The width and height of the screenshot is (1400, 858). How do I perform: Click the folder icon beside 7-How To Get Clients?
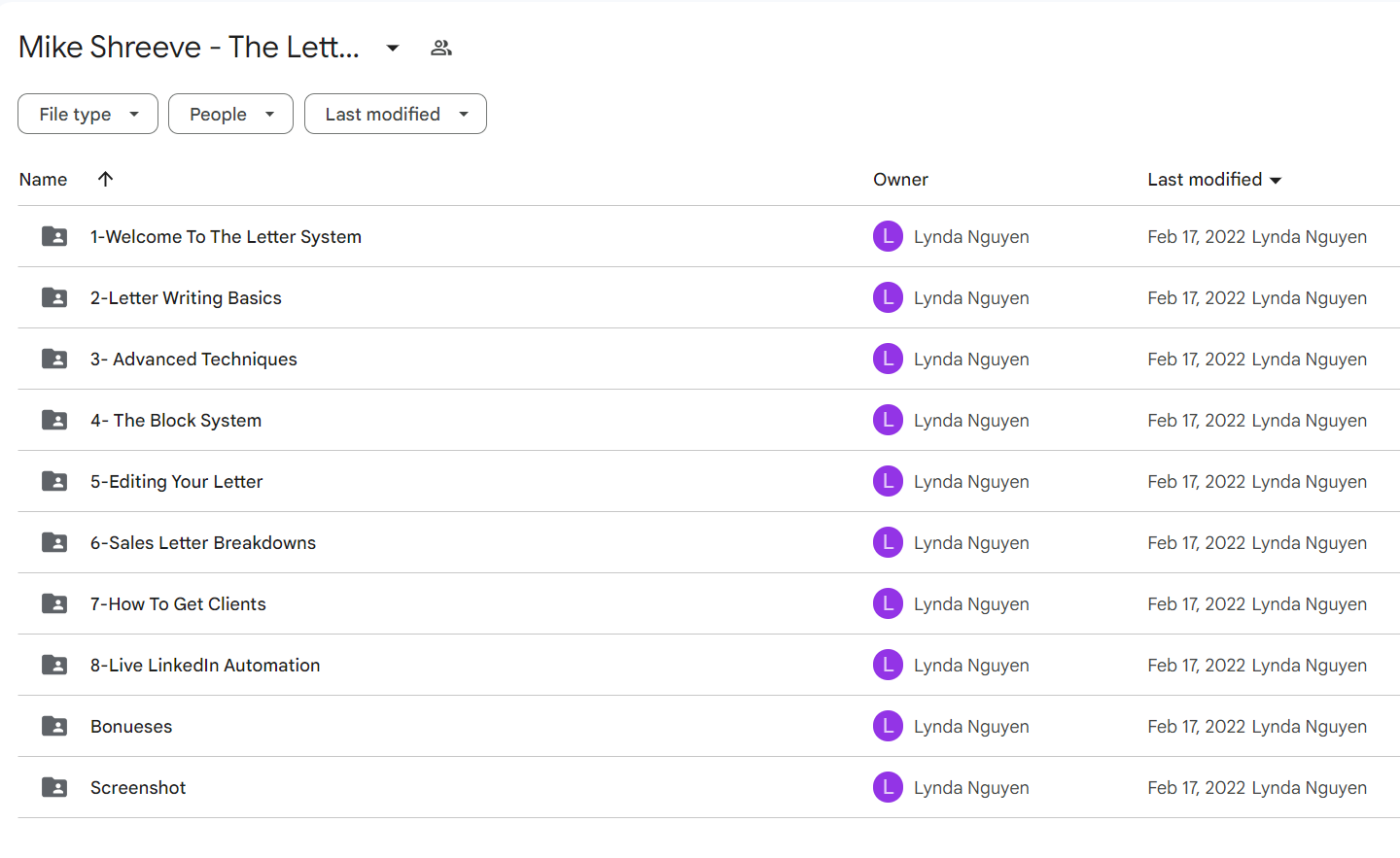pyautogui.click(x=54, y=603)
